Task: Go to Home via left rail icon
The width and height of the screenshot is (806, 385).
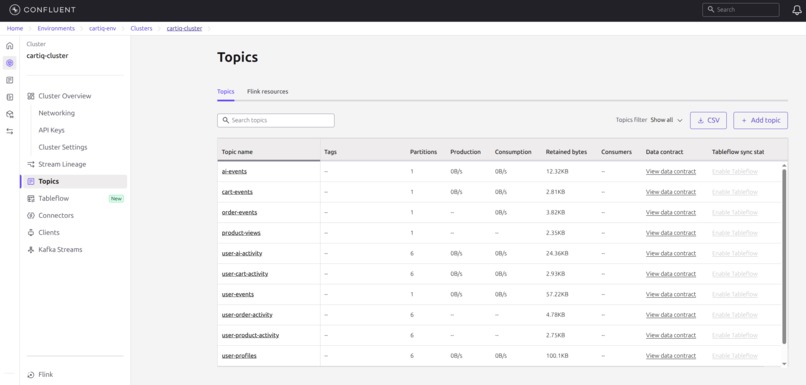Action: (x=9, y=46)
